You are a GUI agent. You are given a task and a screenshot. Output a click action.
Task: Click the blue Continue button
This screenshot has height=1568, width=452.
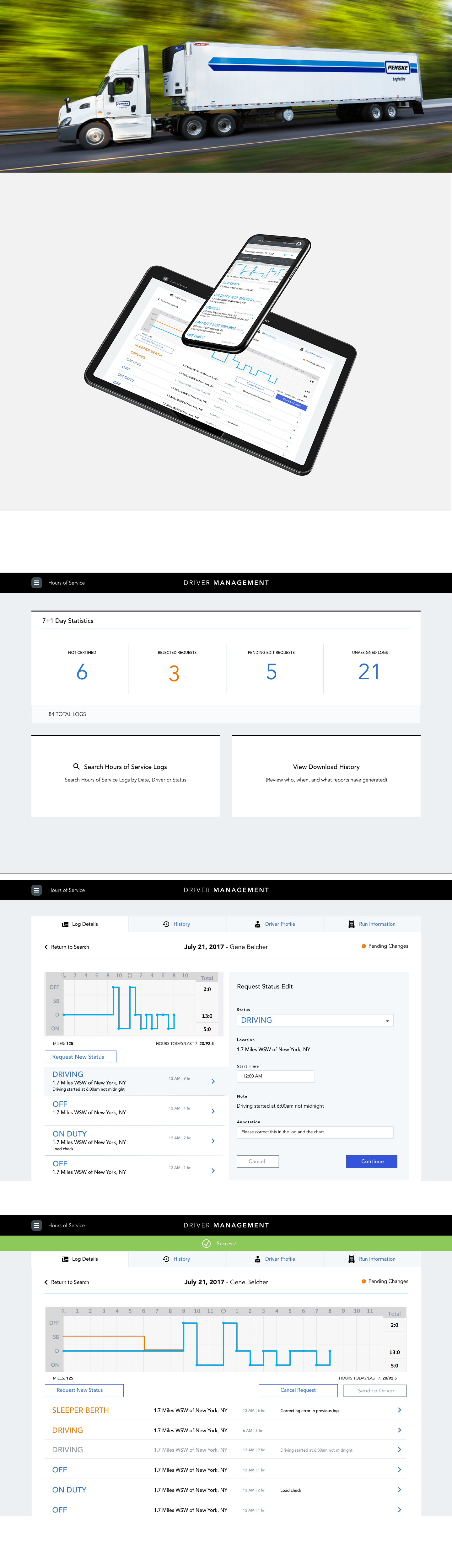[x=372, y=1161]
